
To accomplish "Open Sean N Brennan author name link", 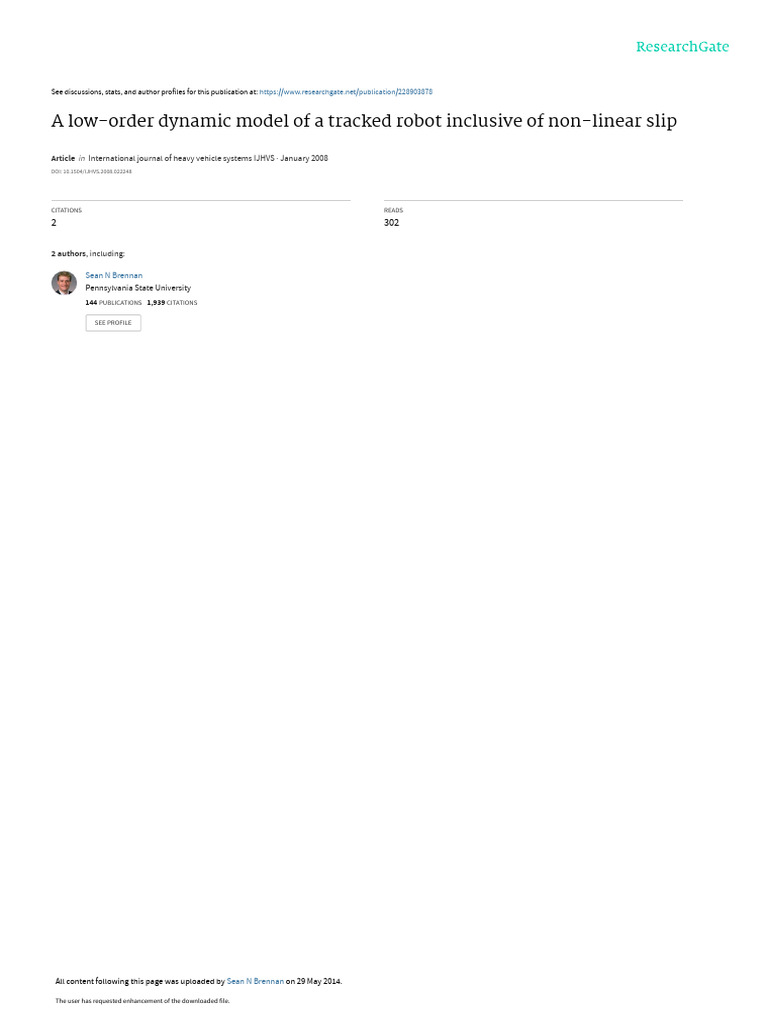I will tap(114, 276).
